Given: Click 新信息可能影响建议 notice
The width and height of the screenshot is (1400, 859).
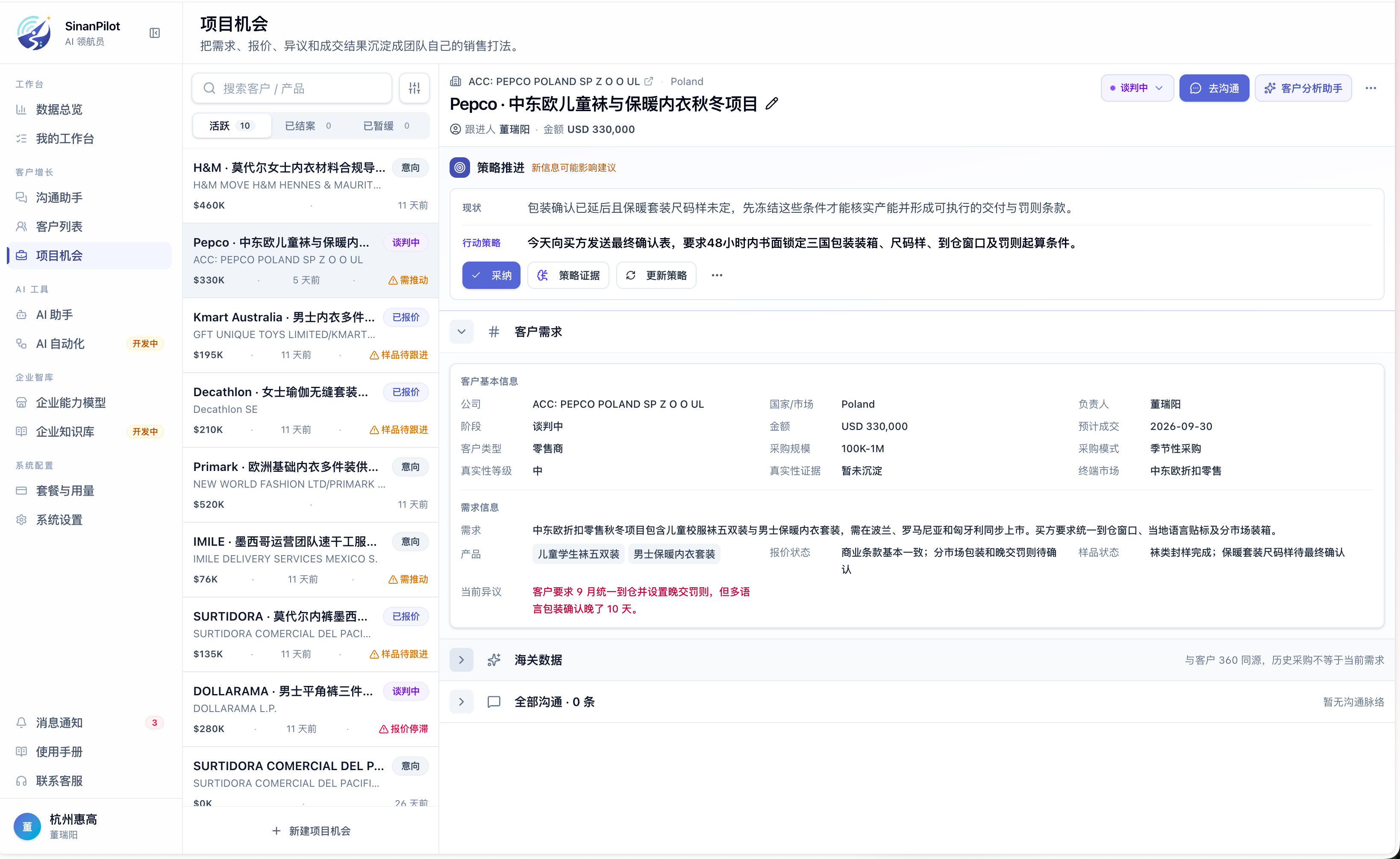Looking at the screenshot, I should click(x=574, y=168).
